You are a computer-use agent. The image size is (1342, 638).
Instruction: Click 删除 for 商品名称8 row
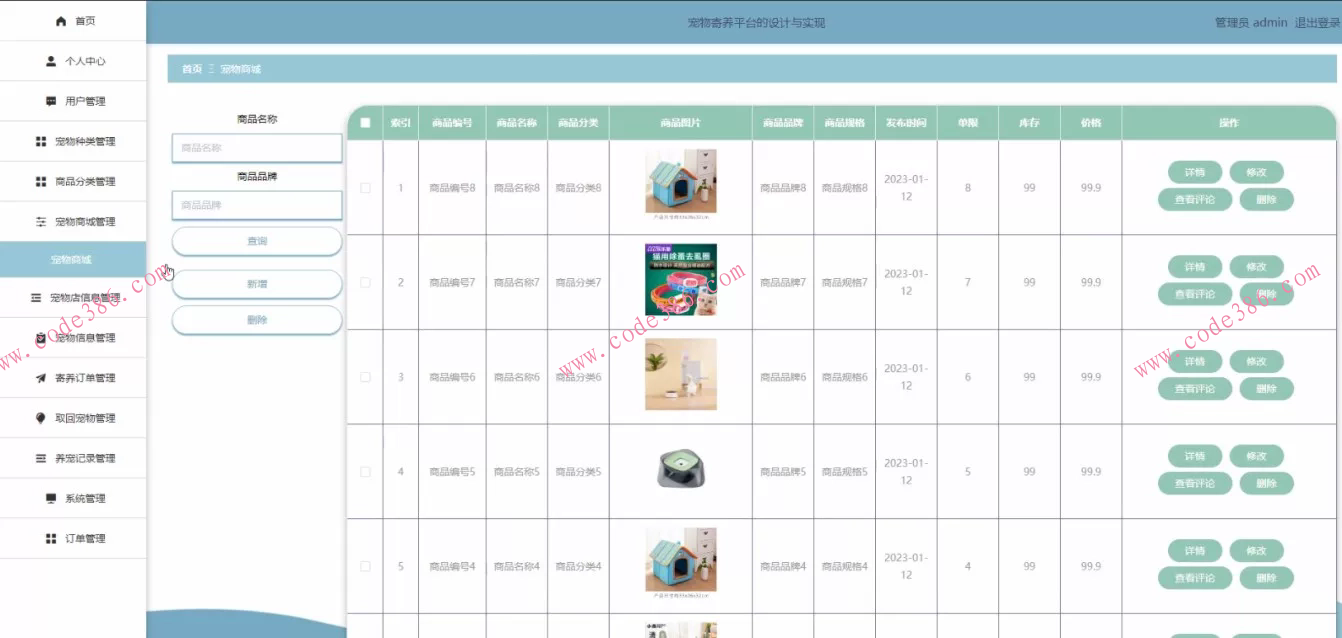pos(1267,199)
